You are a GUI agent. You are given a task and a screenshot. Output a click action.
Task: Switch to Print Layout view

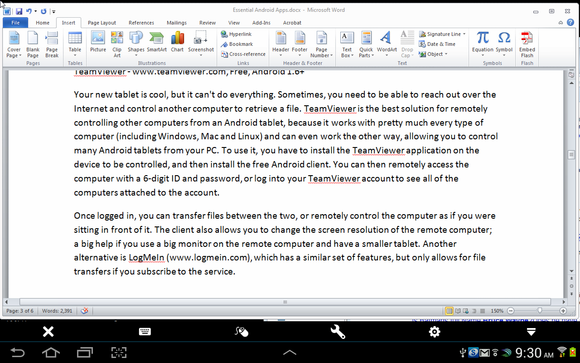(x=449, y=311)
